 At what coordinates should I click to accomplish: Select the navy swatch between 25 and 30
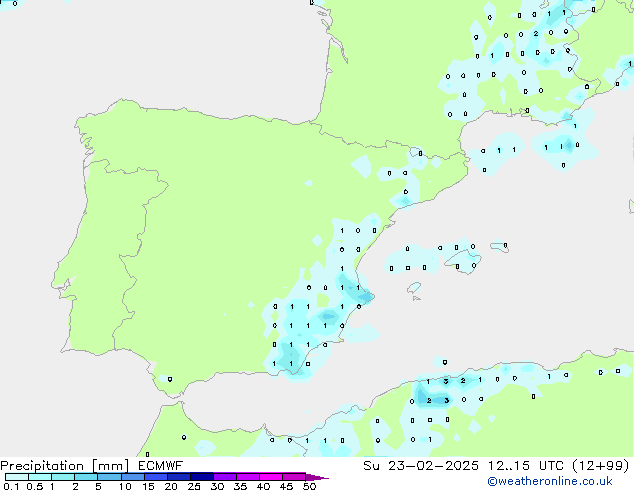(202, 477)
